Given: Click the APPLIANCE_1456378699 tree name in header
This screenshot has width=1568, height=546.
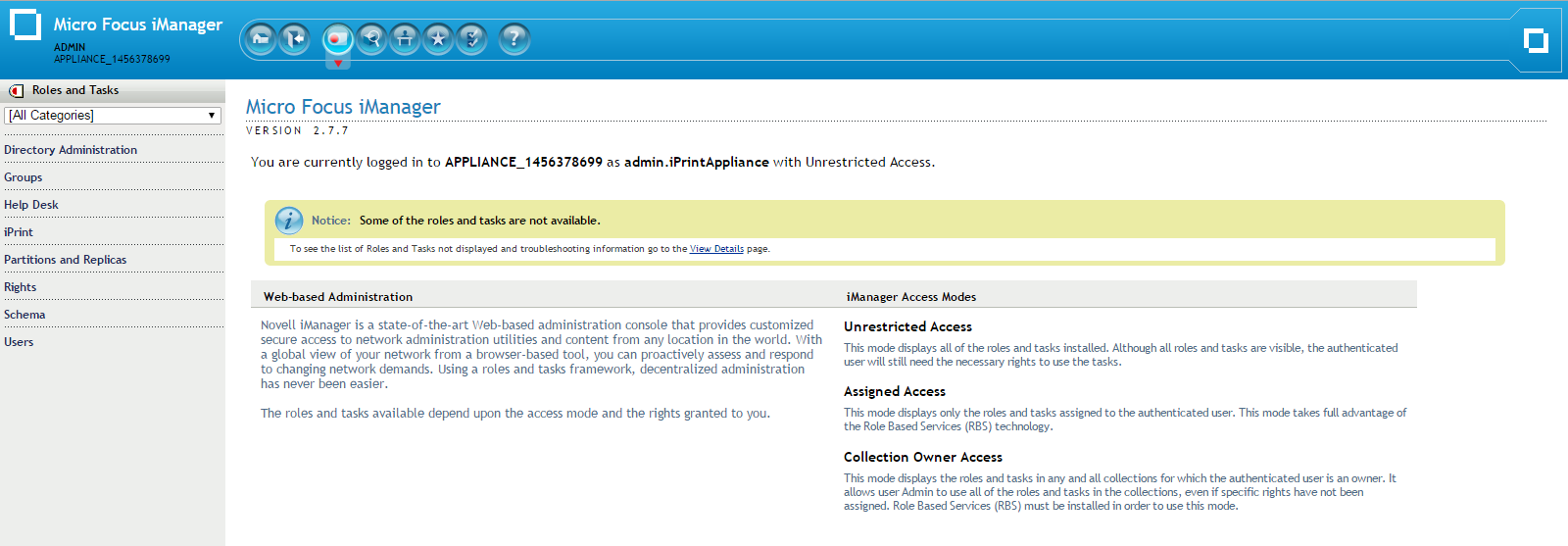Looking at the screenshot, I should (x=112, y=59).
